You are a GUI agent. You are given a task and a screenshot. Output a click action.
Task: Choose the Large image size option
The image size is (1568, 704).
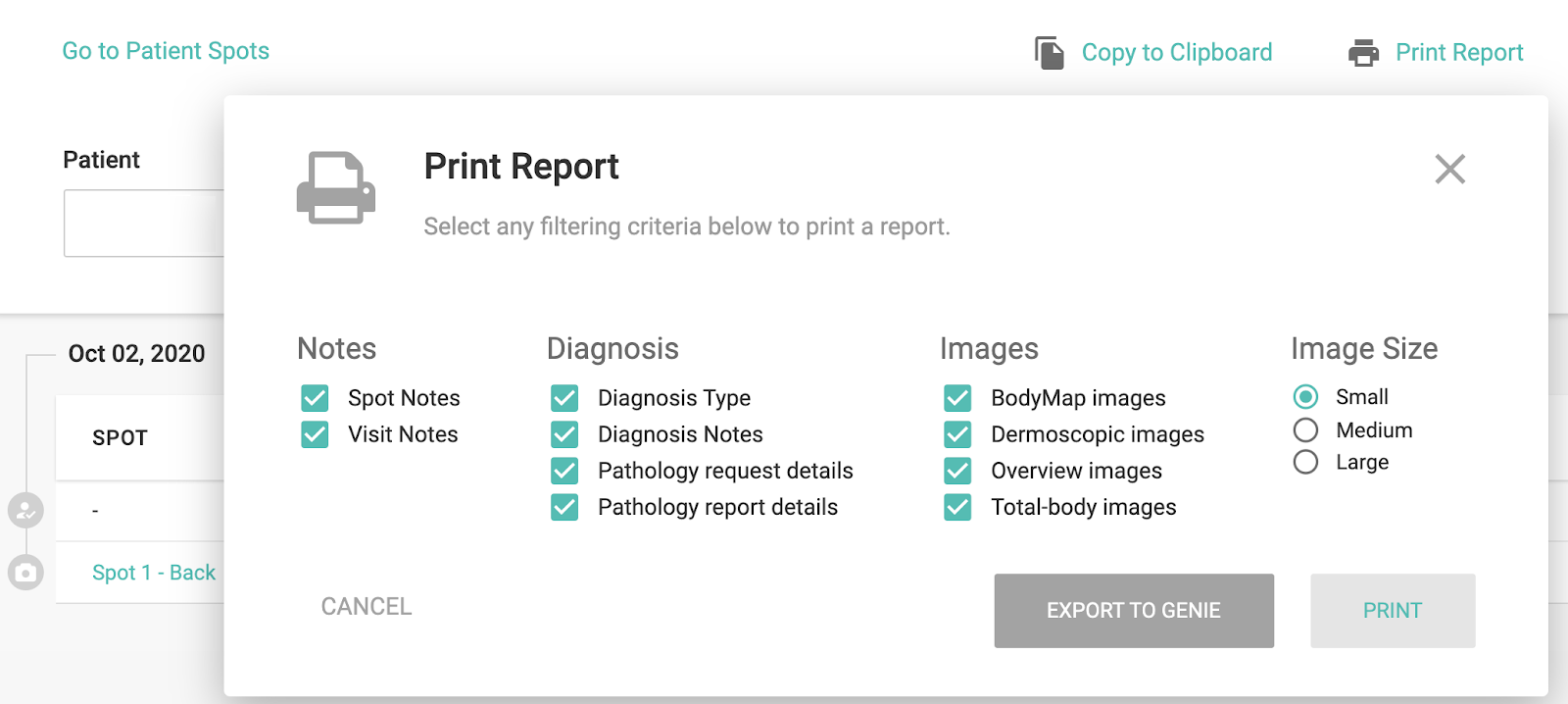click(1305, 462)
